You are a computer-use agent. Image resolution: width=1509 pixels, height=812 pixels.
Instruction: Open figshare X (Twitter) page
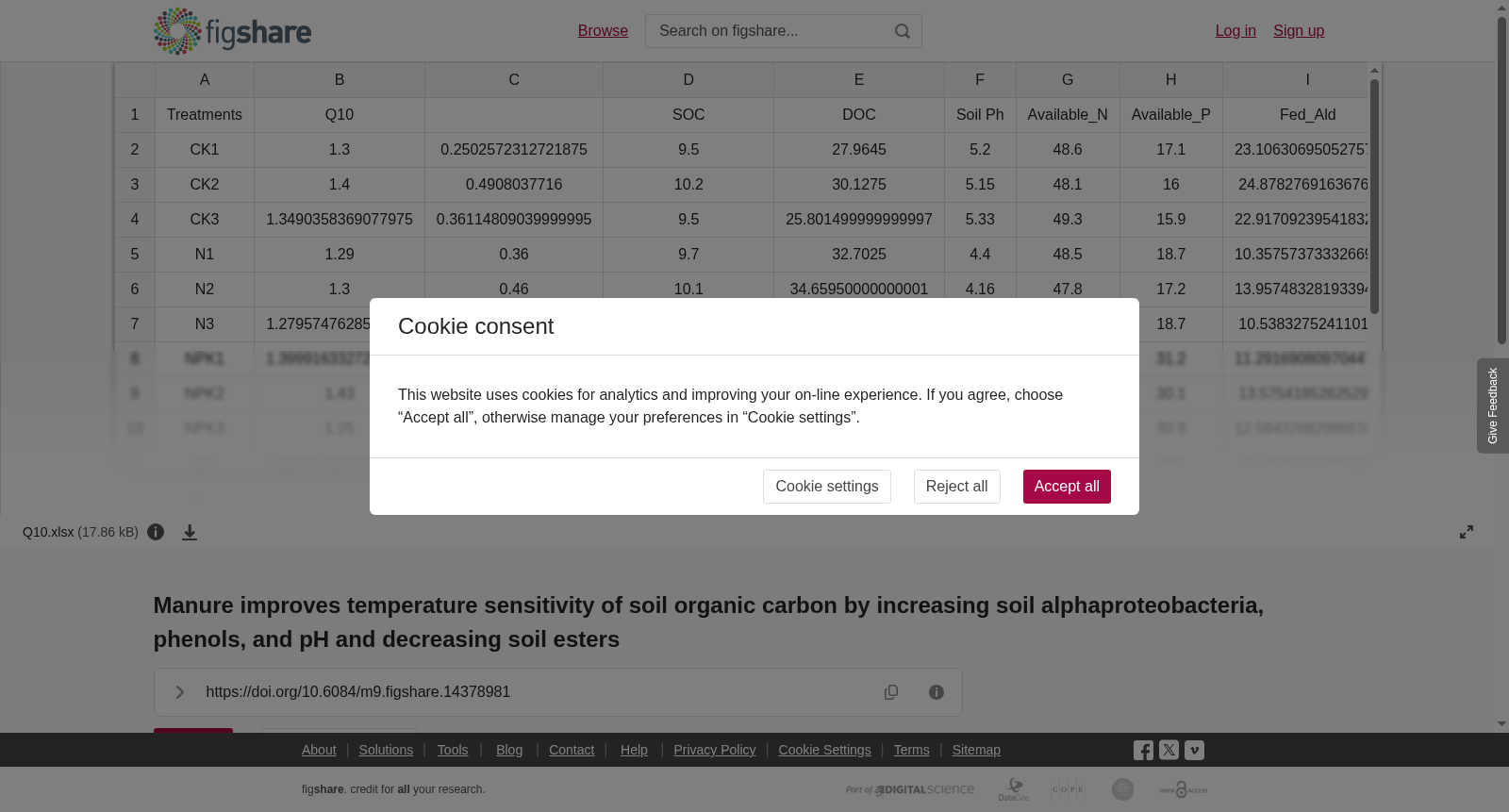tap(1169, 751)
